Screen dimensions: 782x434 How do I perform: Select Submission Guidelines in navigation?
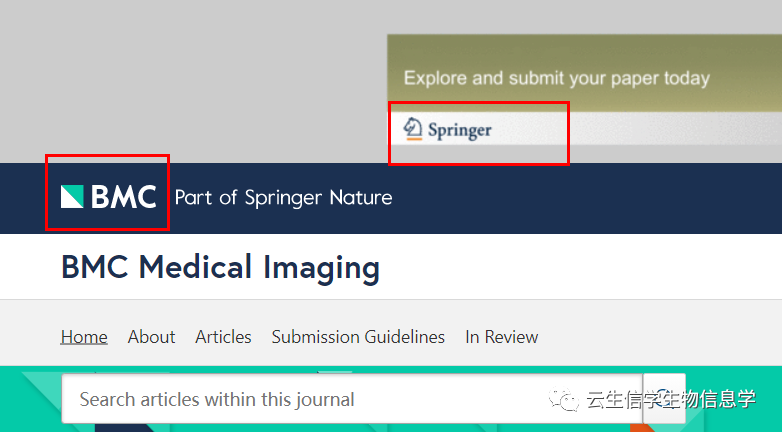click(358, 337)
